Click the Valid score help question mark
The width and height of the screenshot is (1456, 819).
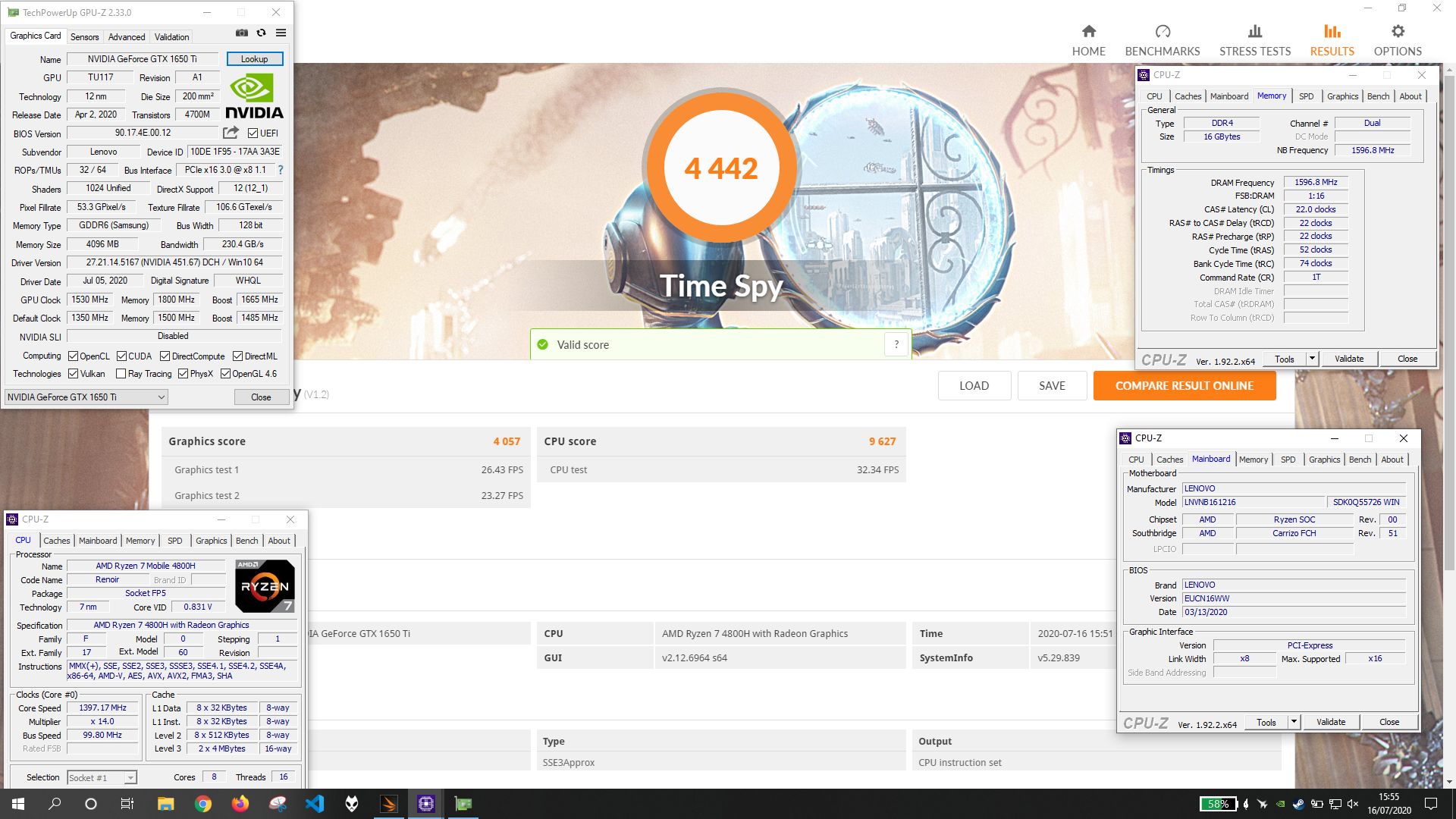(896, 344)
